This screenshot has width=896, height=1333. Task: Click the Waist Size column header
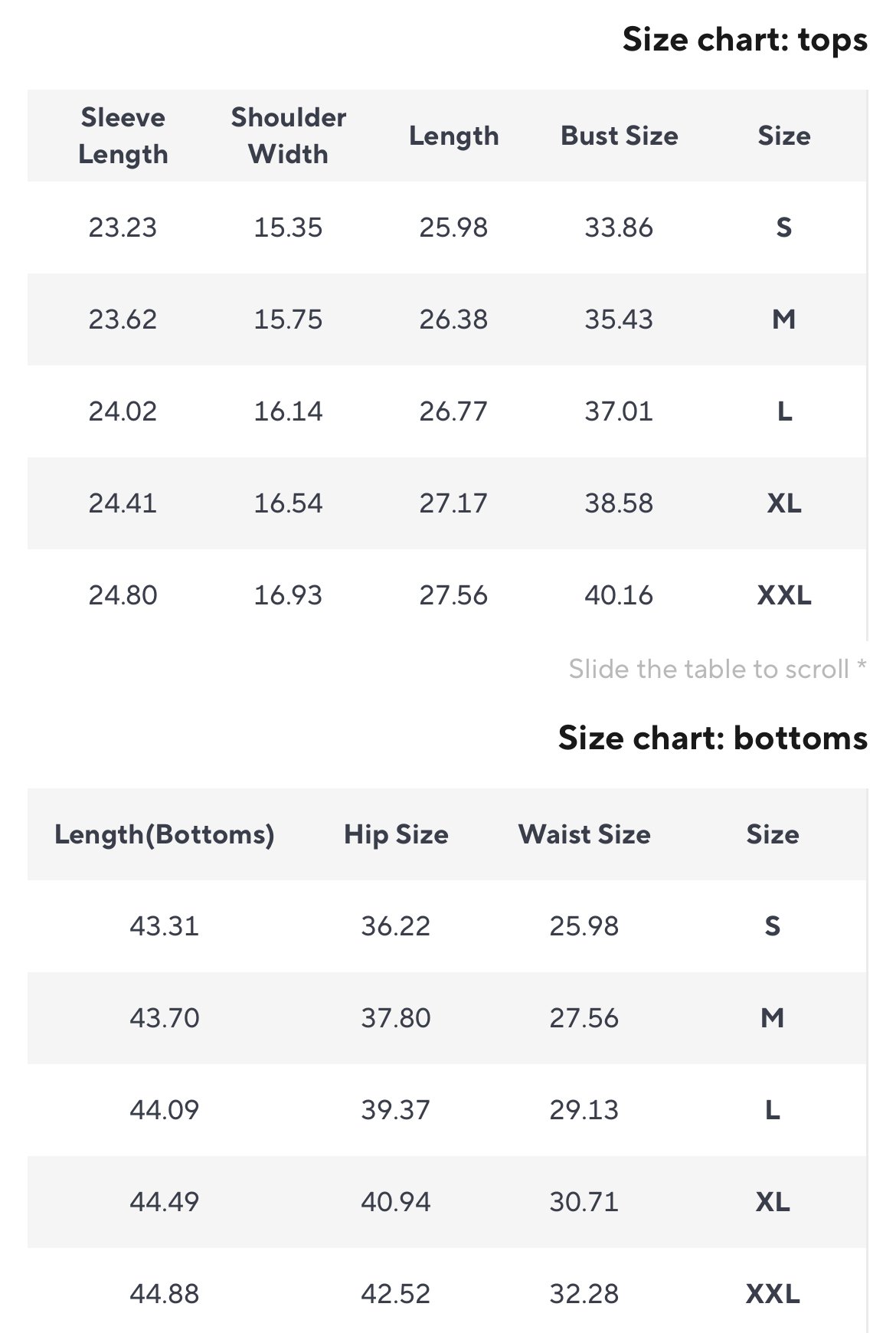(x=584, y=834)
